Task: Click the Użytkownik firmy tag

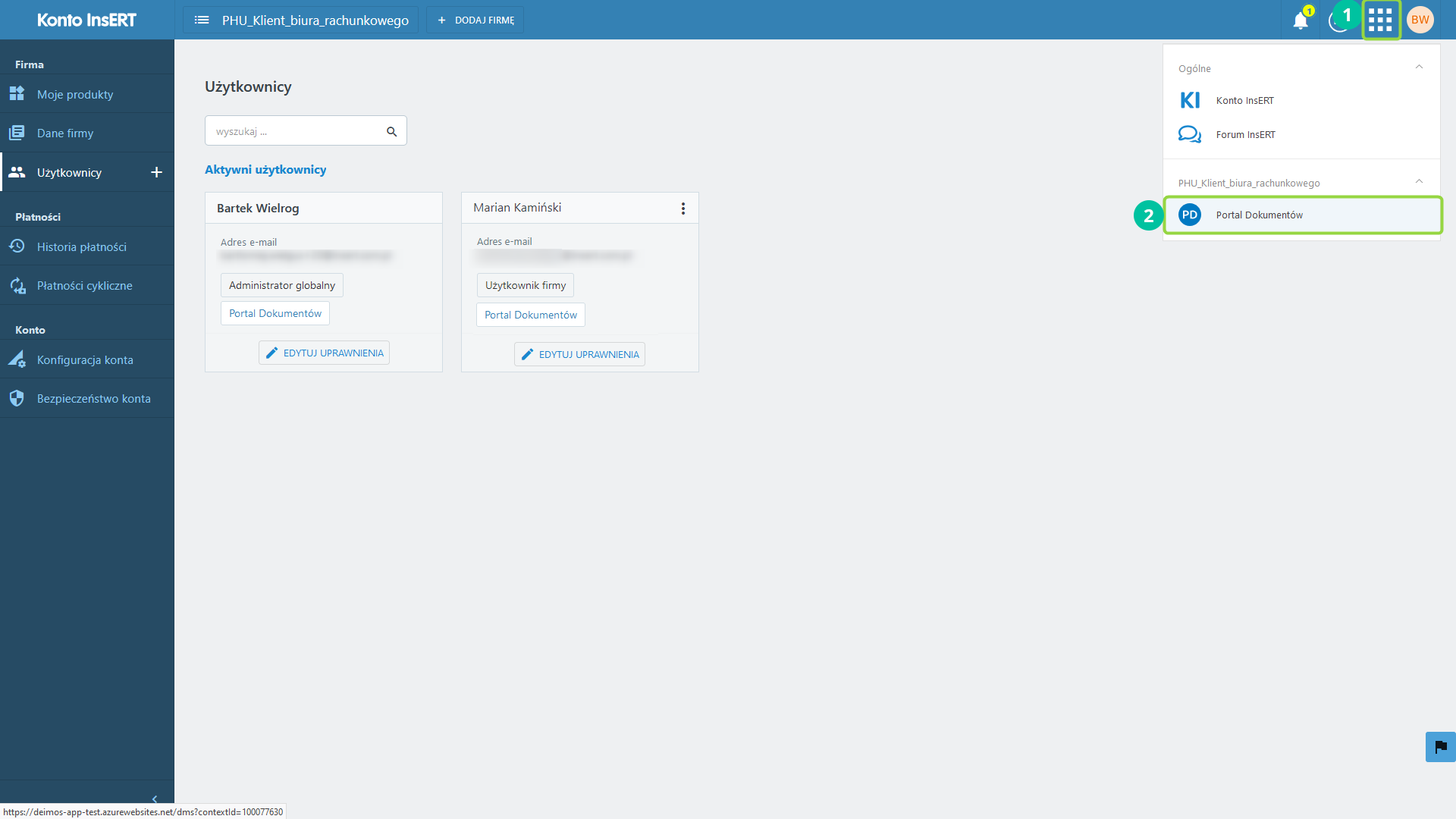Action: point(526,285)
